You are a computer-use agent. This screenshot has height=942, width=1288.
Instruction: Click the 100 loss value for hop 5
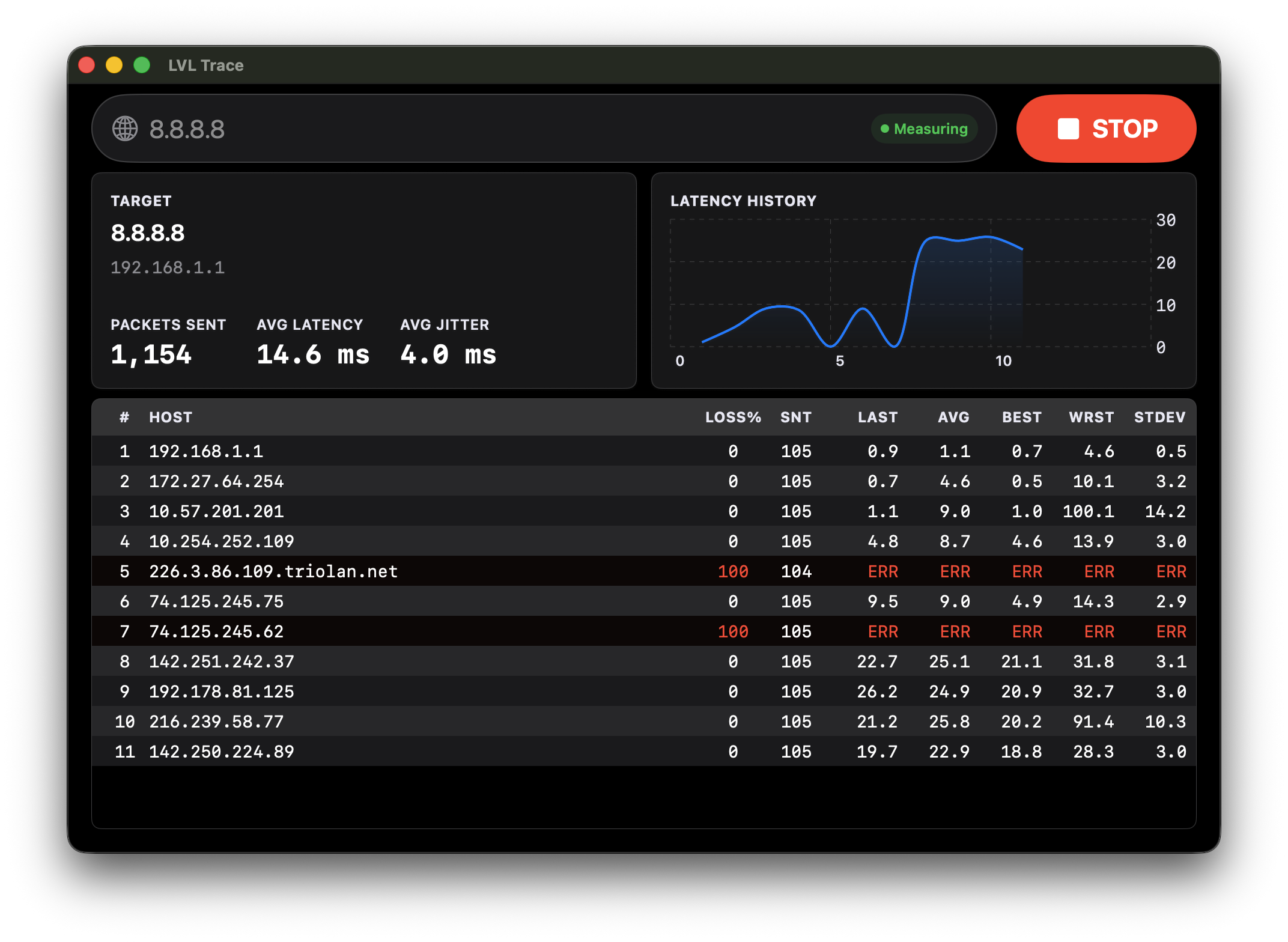point(733,571)
